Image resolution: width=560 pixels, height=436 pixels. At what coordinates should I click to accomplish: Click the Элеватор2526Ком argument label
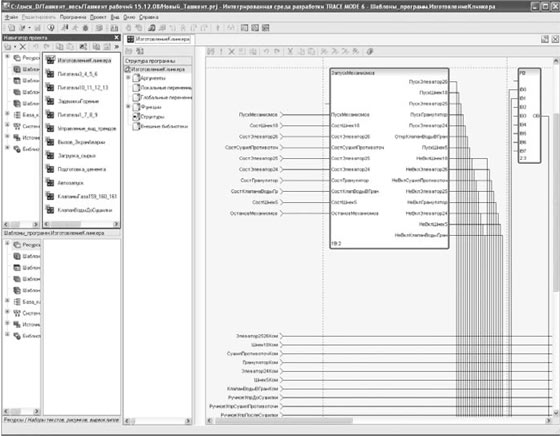tap(257, 336)
